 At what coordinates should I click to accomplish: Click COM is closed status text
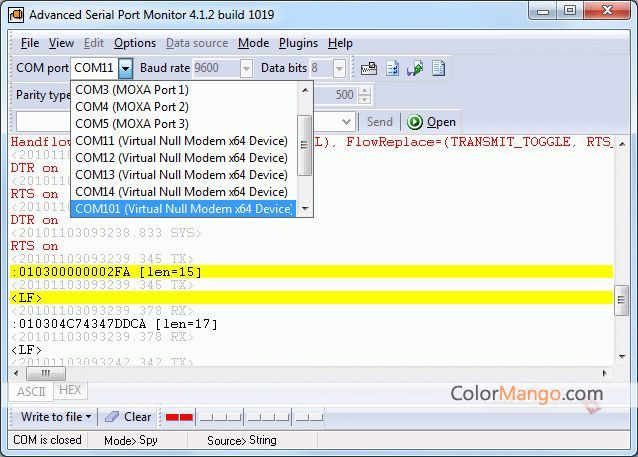(47, 440)
